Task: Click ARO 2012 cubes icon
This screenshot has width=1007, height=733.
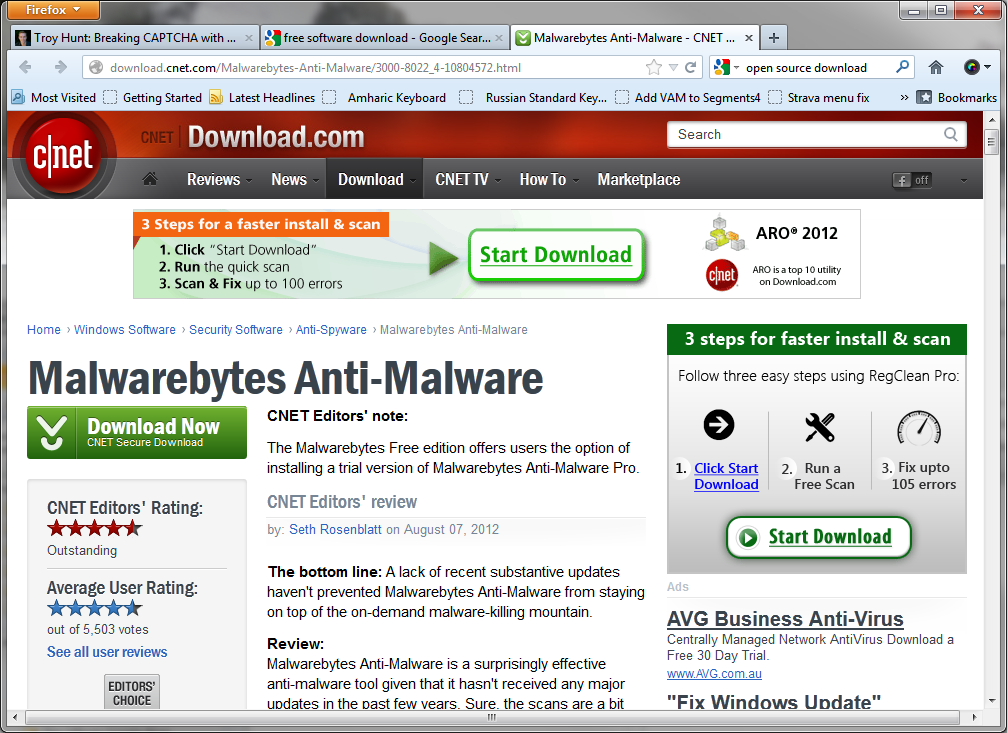Action: [726, 234]
